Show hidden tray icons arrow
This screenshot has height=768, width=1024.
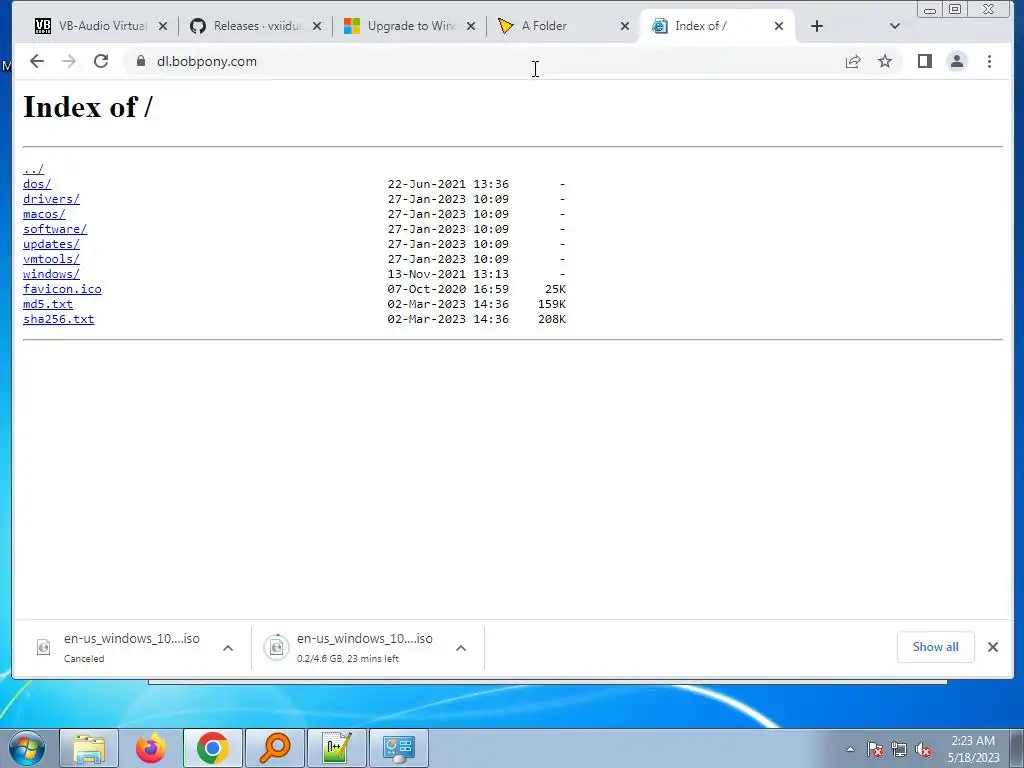tap(850, 750)
